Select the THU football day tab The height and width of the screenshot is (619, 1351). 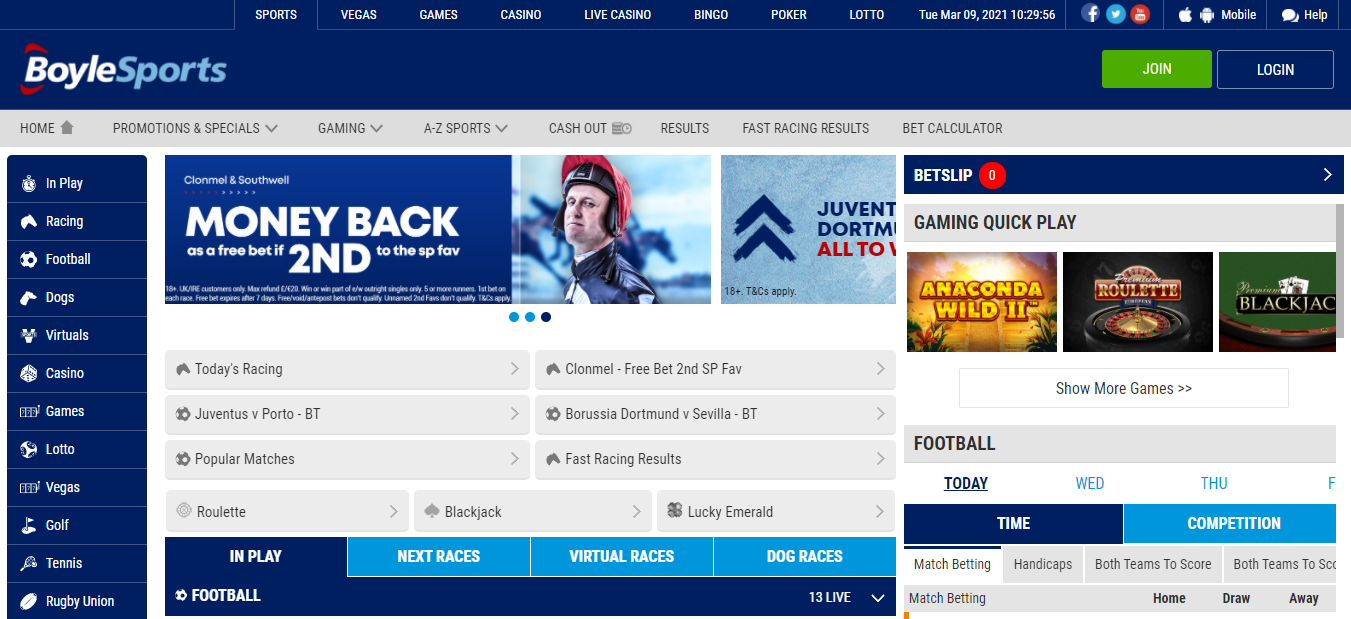point(1214,483)
